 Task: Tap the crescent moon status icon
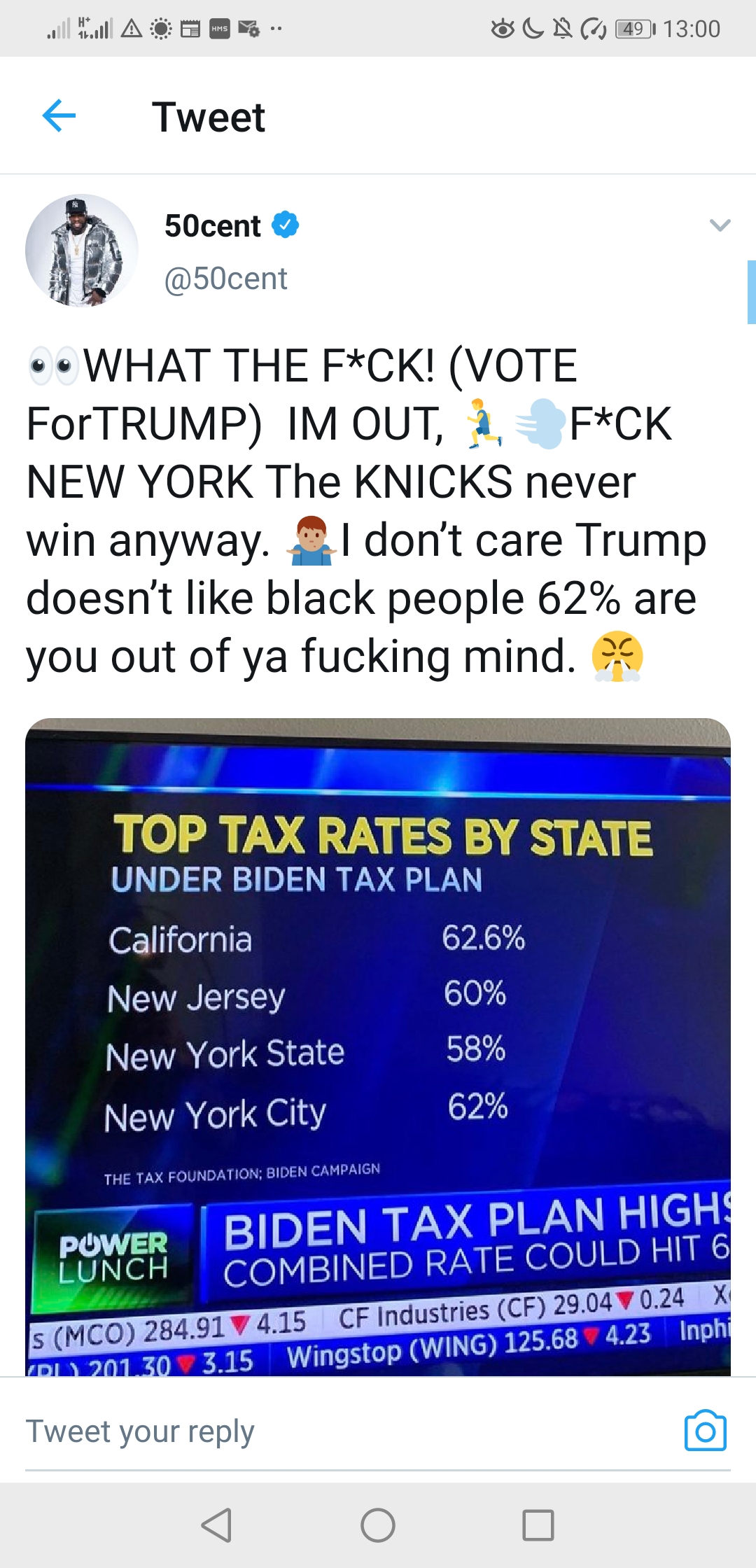tap(533, 29)
